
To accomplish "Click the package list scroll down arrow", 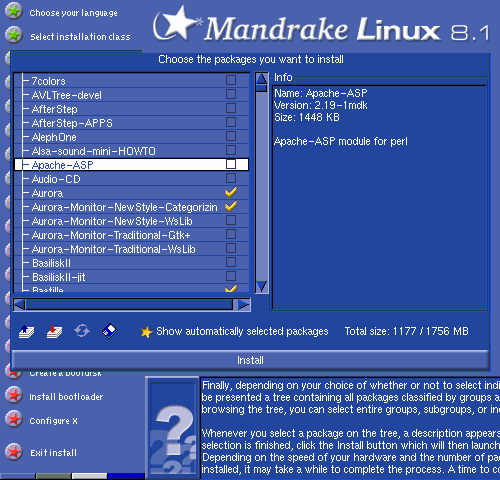I will [261, 286].
